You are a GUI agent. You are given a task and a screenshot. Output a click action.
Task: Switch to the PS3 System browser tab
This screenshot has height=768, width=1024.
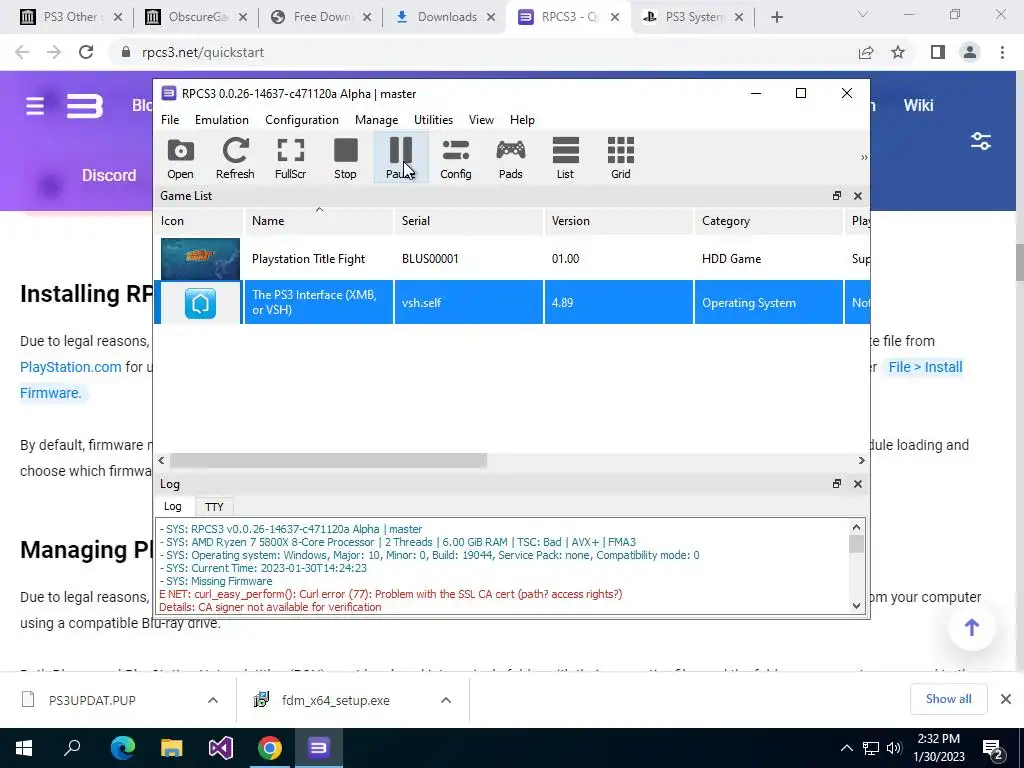[694, 17]
